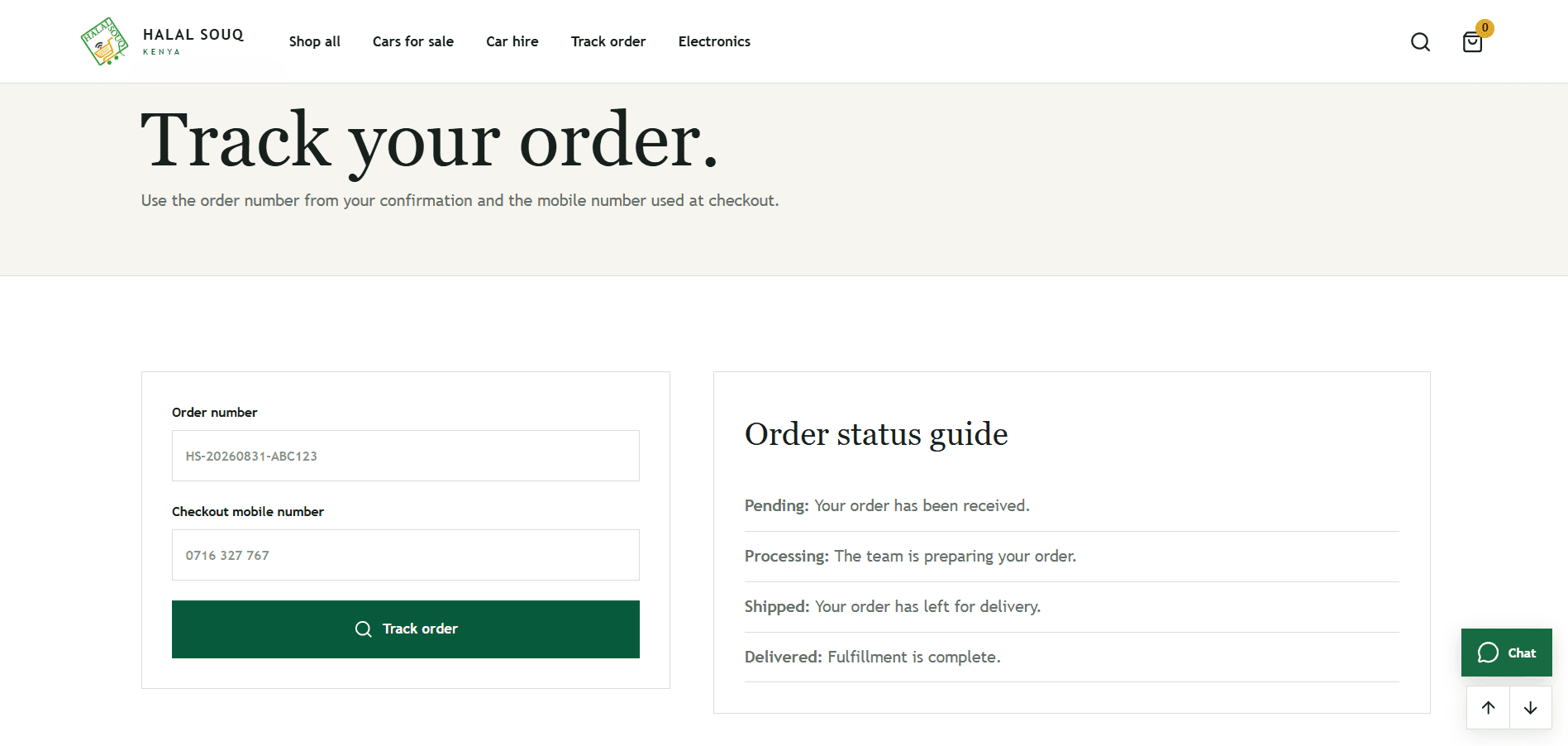Click the 'Use the order number' instruction text
The height and width of the screenshot is (746, 1568).
460,200
